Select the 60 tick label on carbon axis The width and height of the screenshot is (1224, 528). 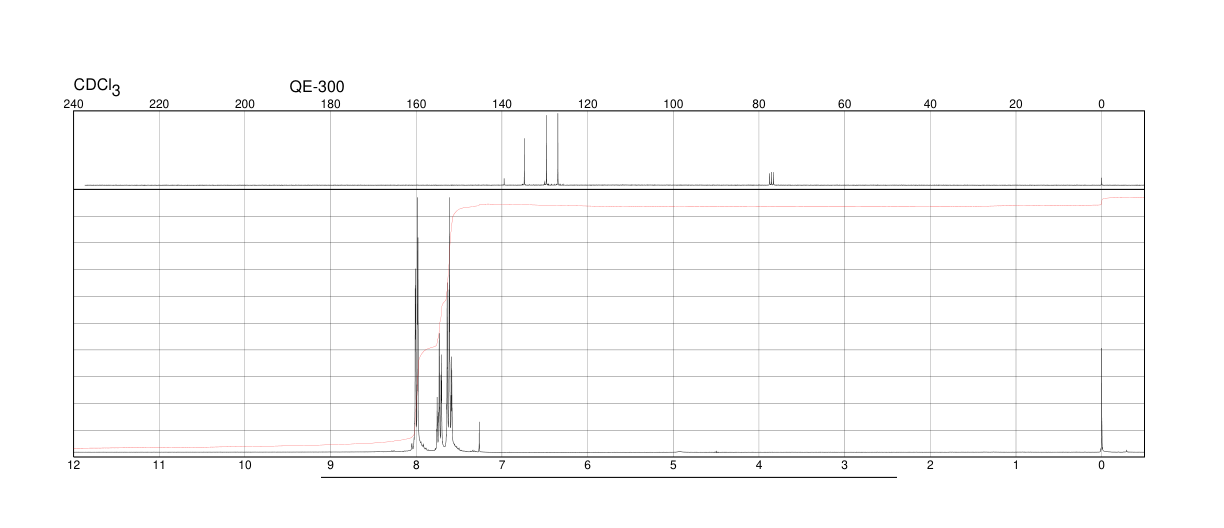click(x=844, y=104)
